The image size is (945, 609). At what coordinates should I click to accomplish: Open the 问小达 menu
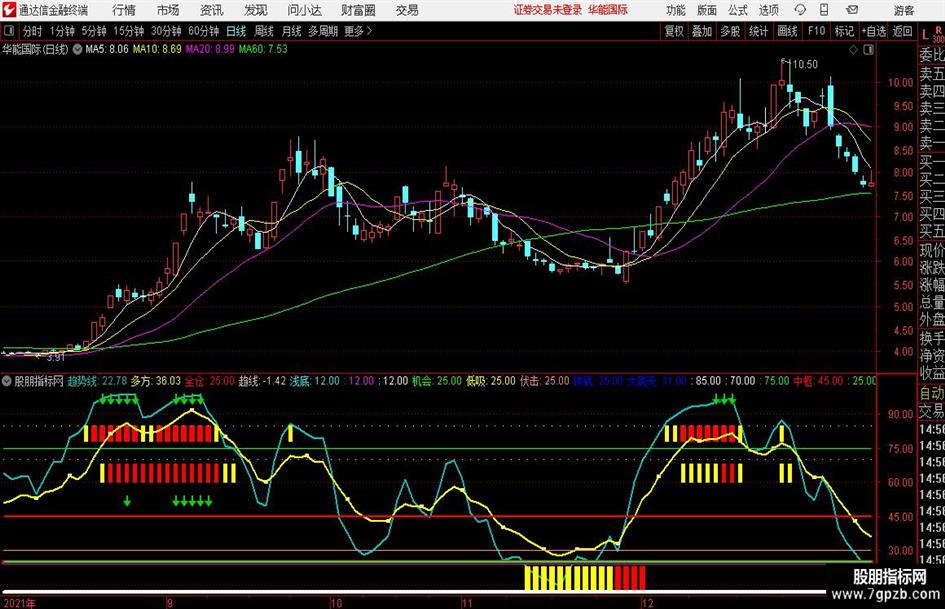click(x=304, y=10)
